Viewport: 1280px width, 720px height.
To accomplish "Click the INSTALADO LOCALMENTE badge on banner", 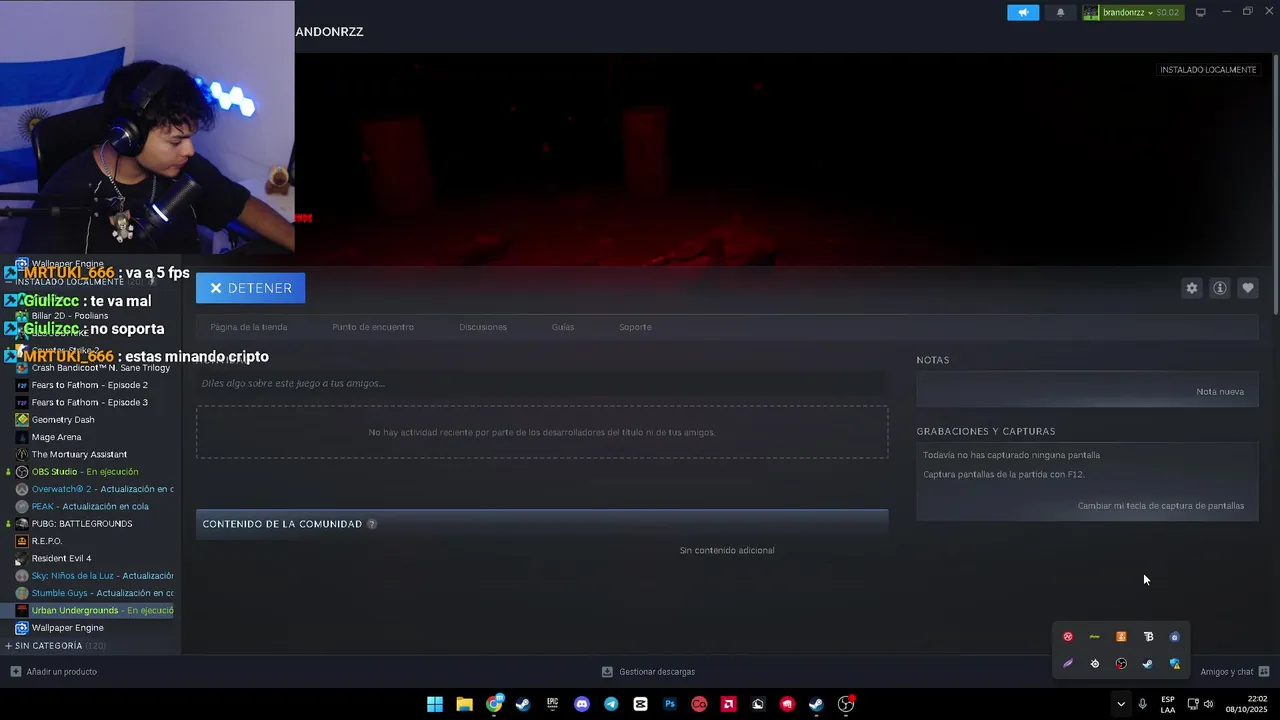I will coord(1208,70).
